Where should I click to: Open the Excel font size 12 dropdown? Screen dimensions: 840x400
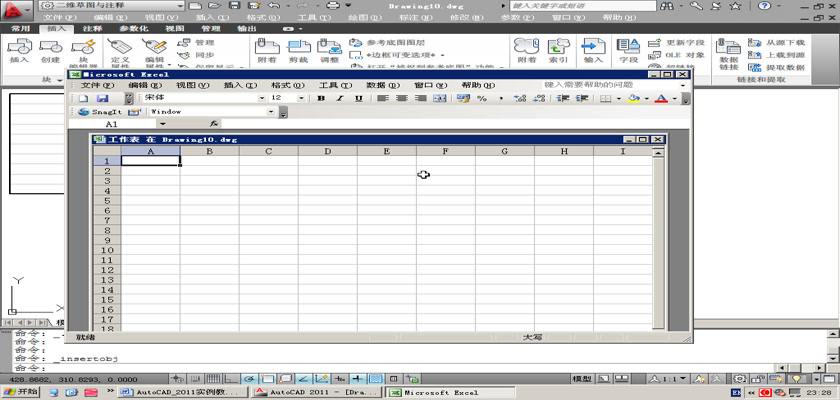click(301, 99)
